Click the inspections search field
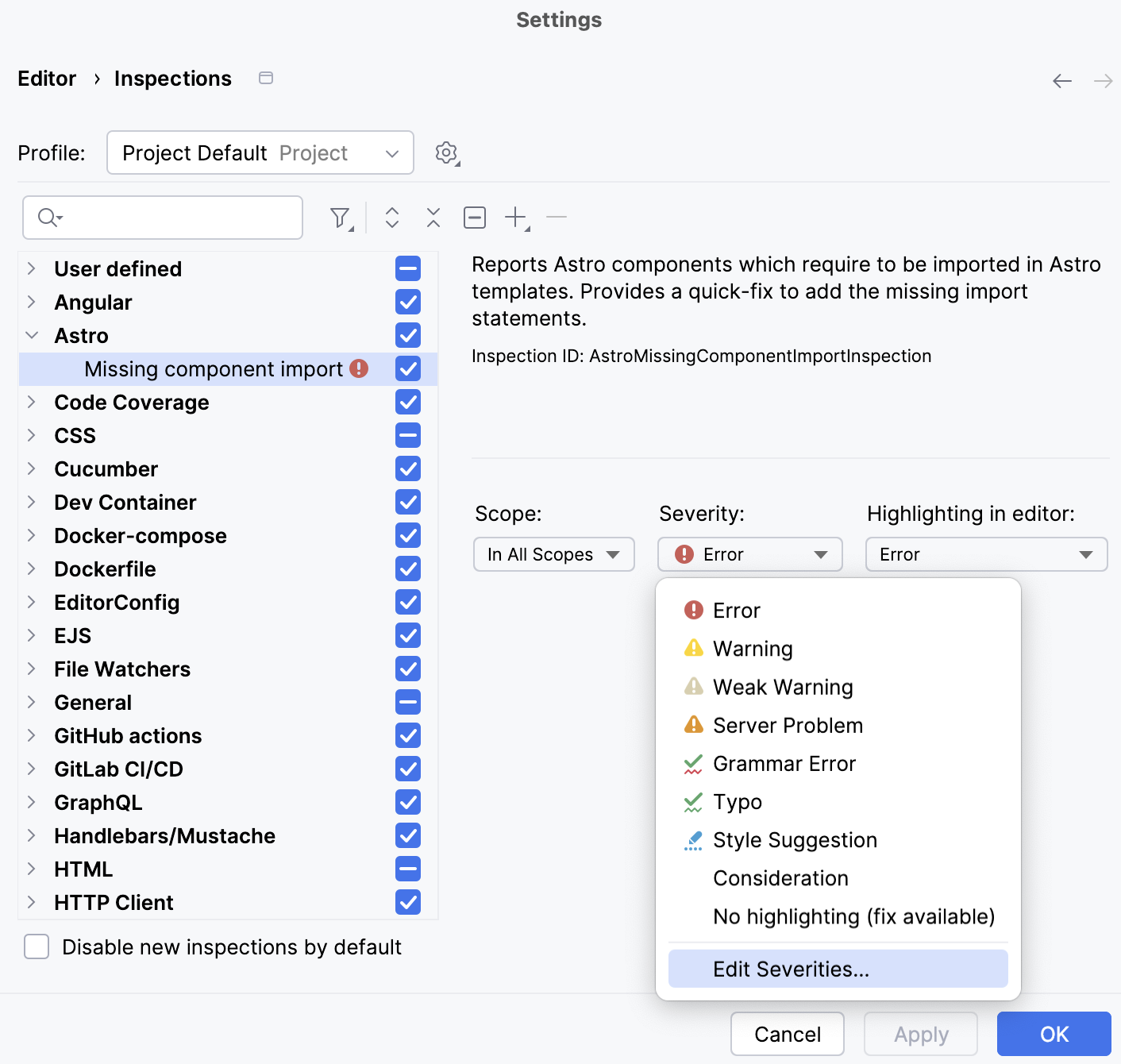 click(x=175, y=218)
